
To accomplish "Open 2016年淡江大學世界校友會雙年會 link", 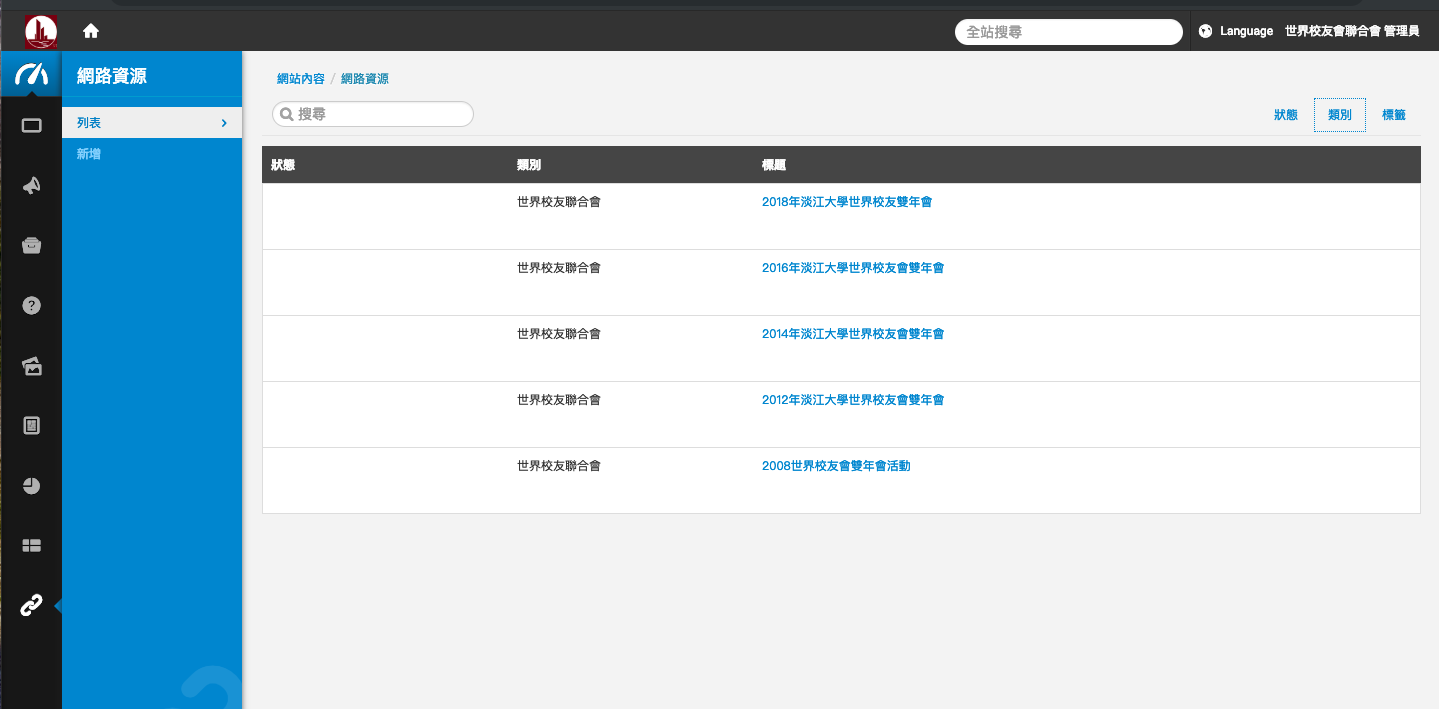I will pos(853,268).
